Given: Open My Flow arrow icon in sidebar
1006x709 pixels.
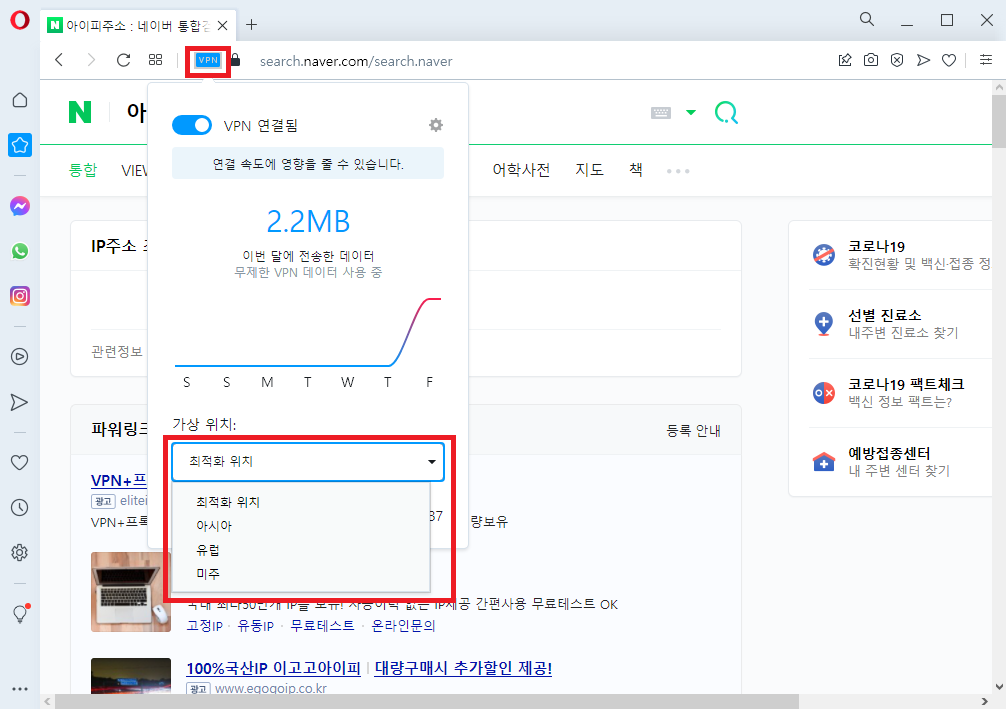Looking at the screenshot, I should tap(20, 402).
